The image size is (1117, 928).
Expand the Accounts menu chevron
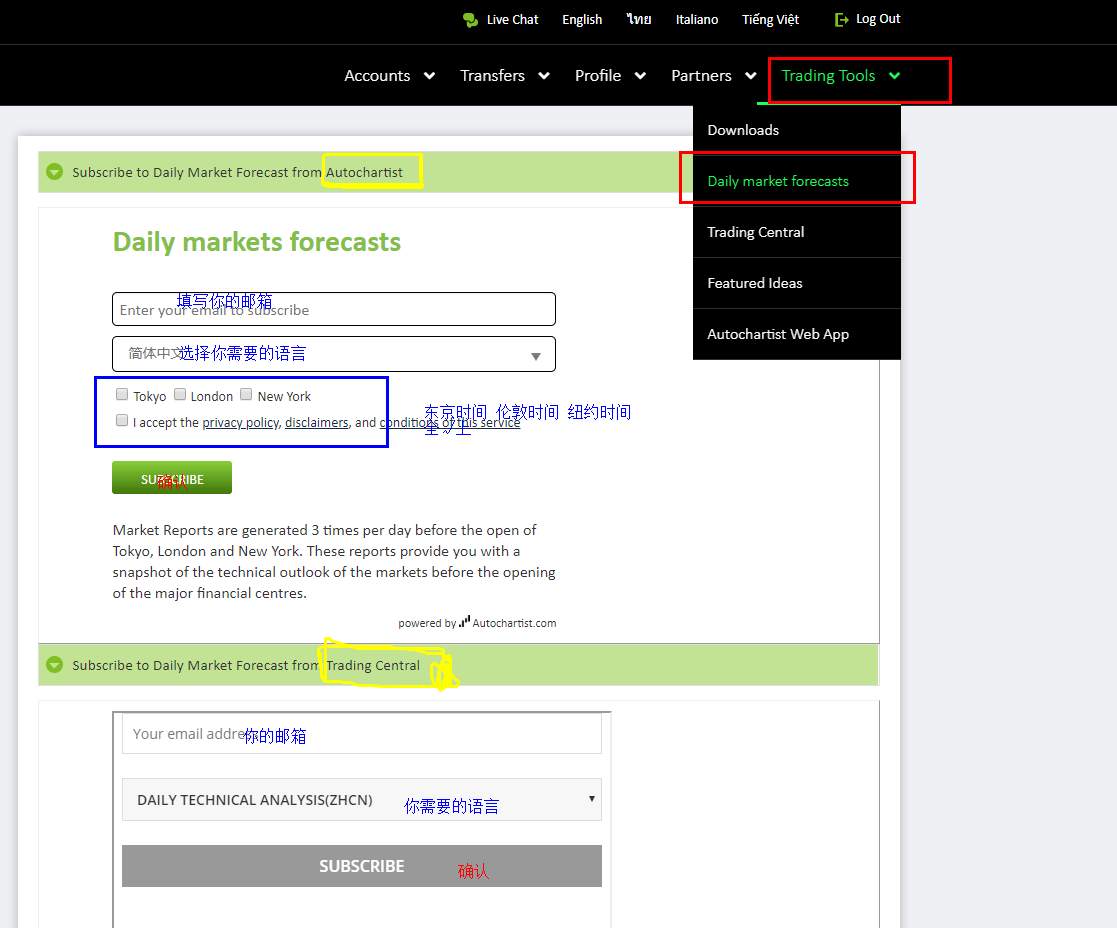430,75
